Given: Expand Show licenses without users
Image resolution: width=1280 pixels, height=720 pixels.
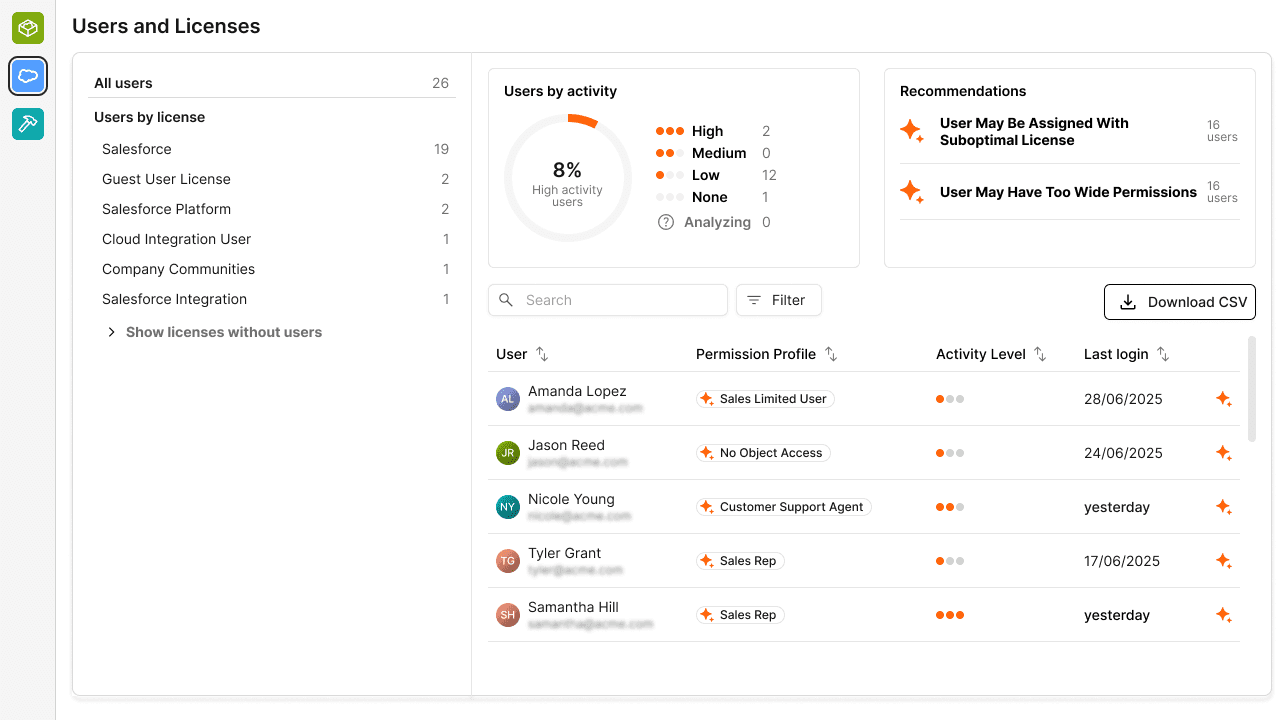Looking at the screenshot, I should tap(214, 332).
